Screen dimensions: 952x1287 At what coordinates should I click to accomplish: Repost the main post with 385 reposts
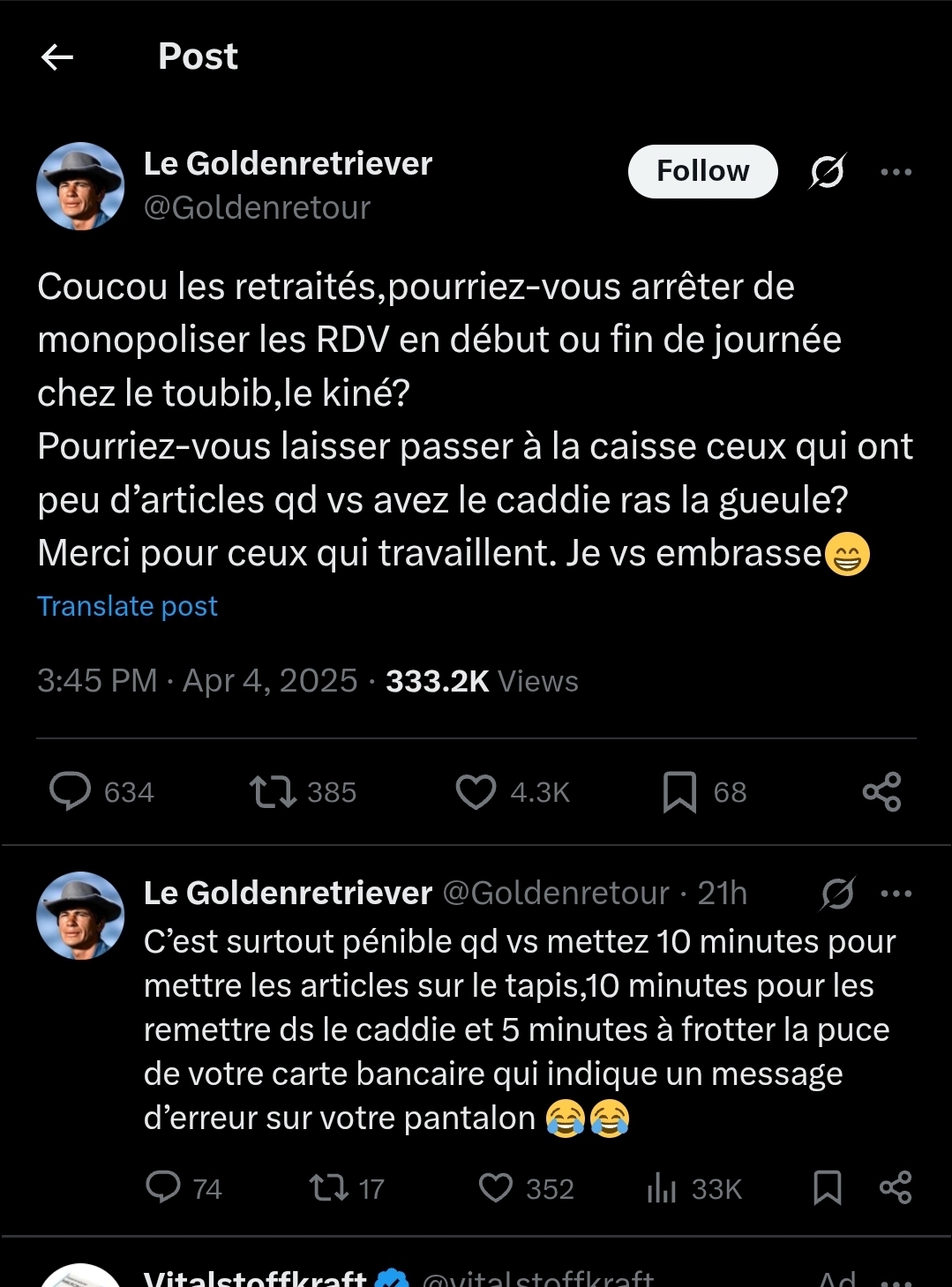click(x=274, y=791)
